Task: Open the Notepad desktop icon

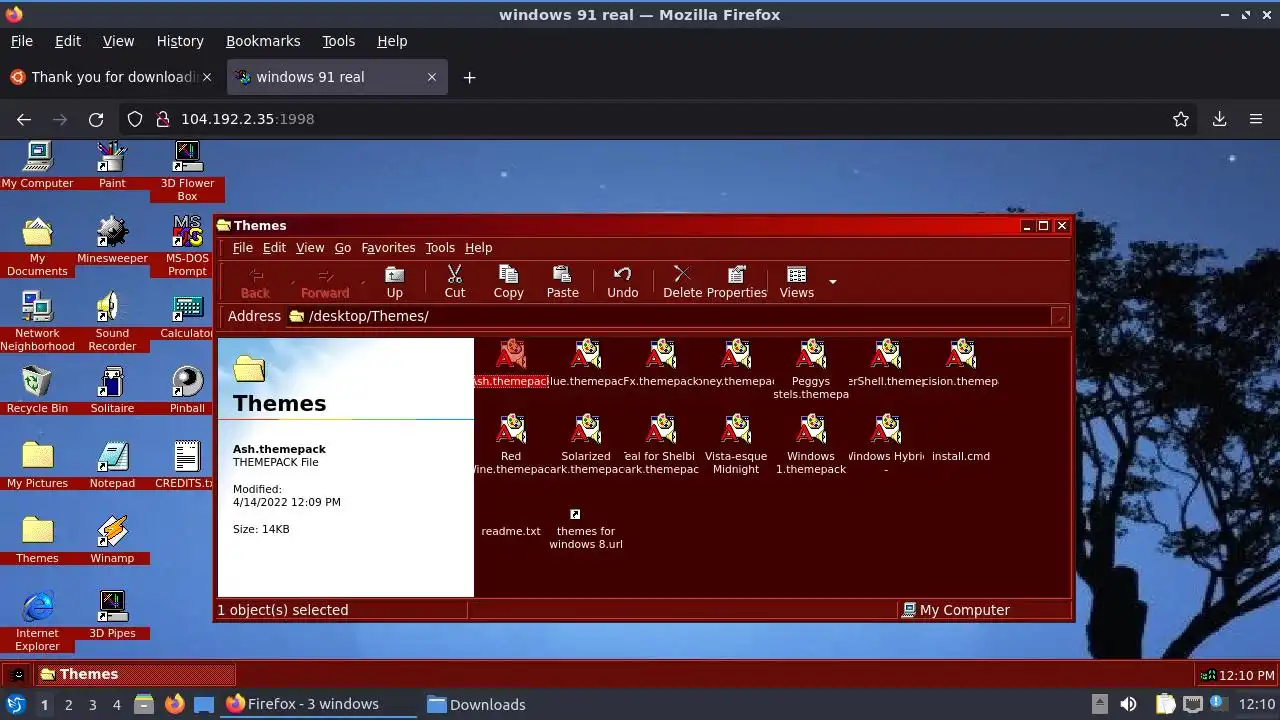Action: click(112, 465)
